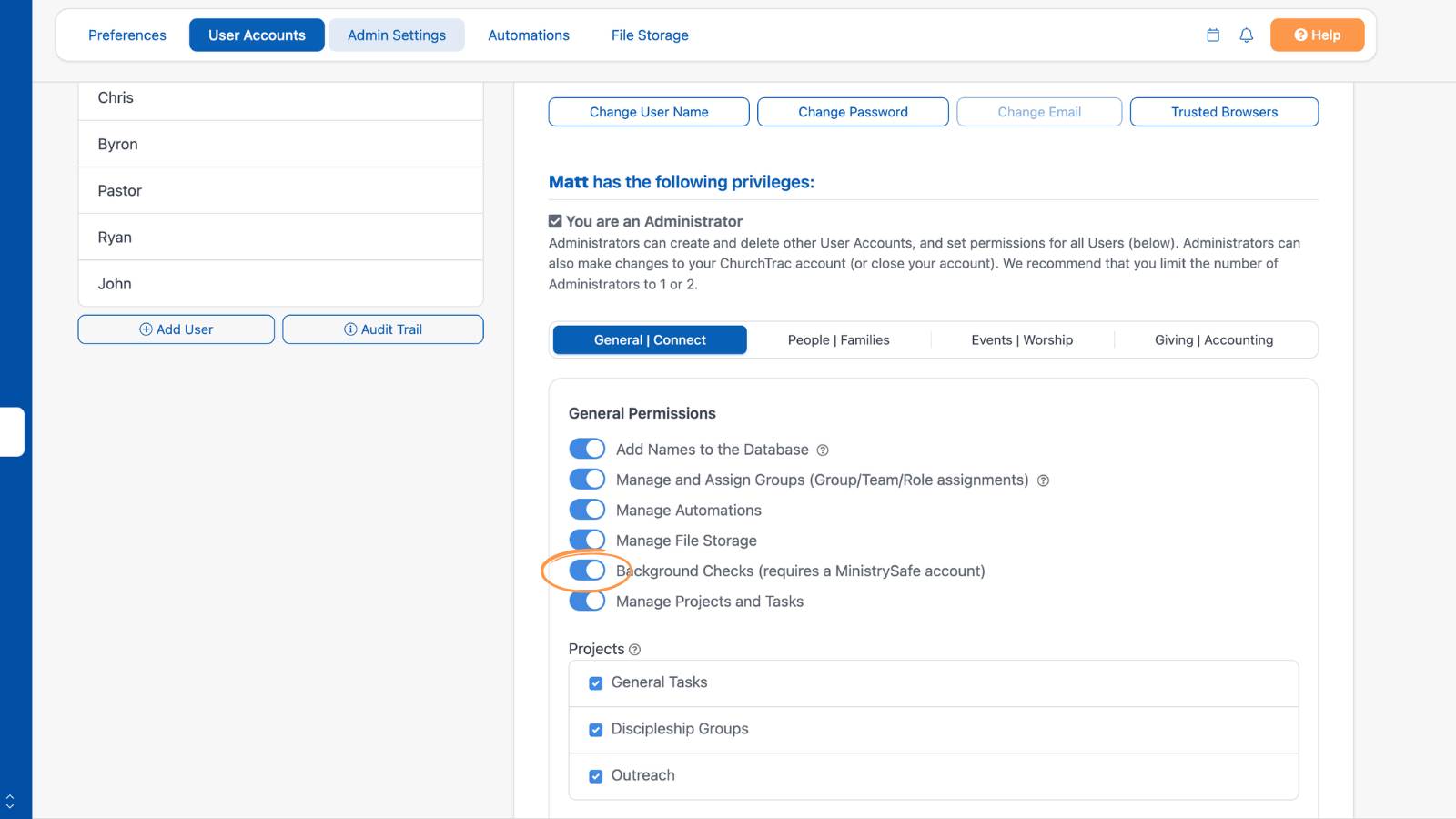Open the notifications bell icon
This screenshot has height=819, width=1456.
[1247, 35]
